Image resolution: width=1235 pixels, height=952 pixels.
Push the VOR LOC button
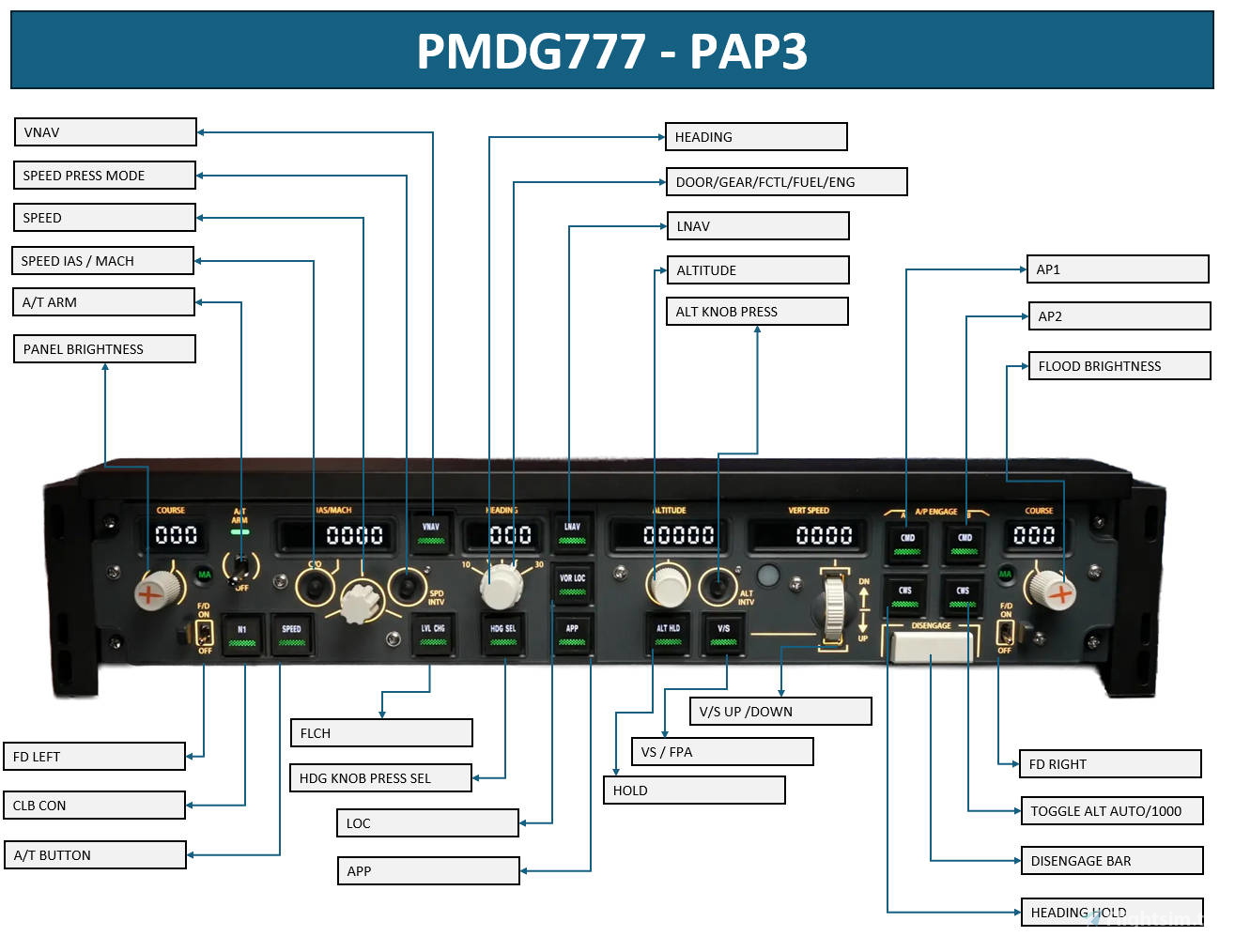572,584
